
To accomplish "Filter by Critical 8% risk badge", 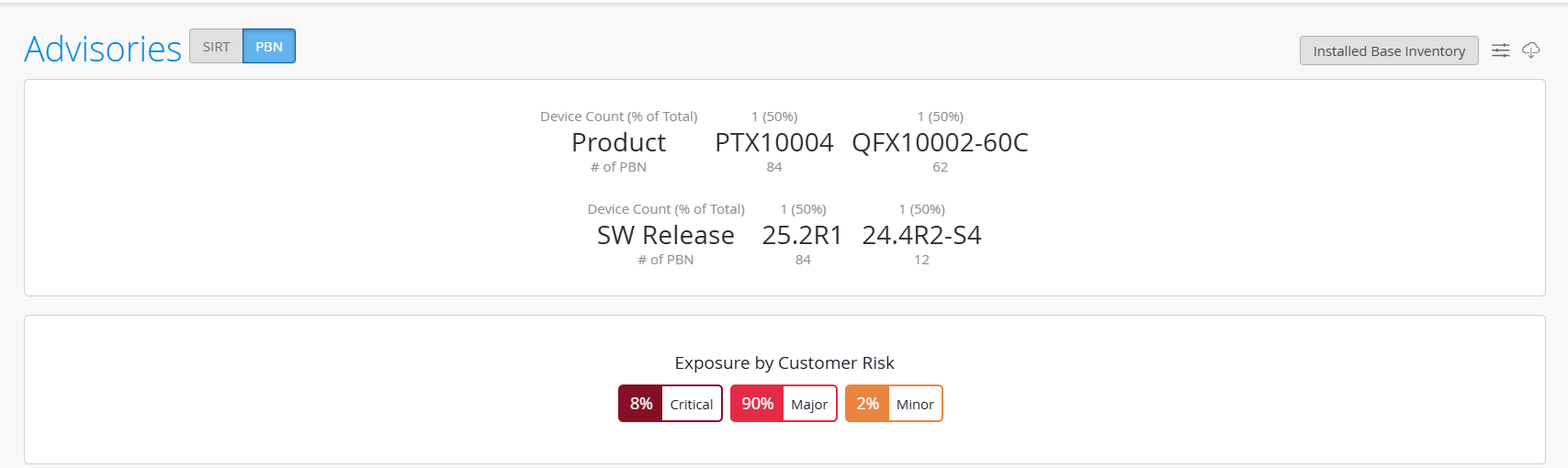I will click(x=671, y=404).
